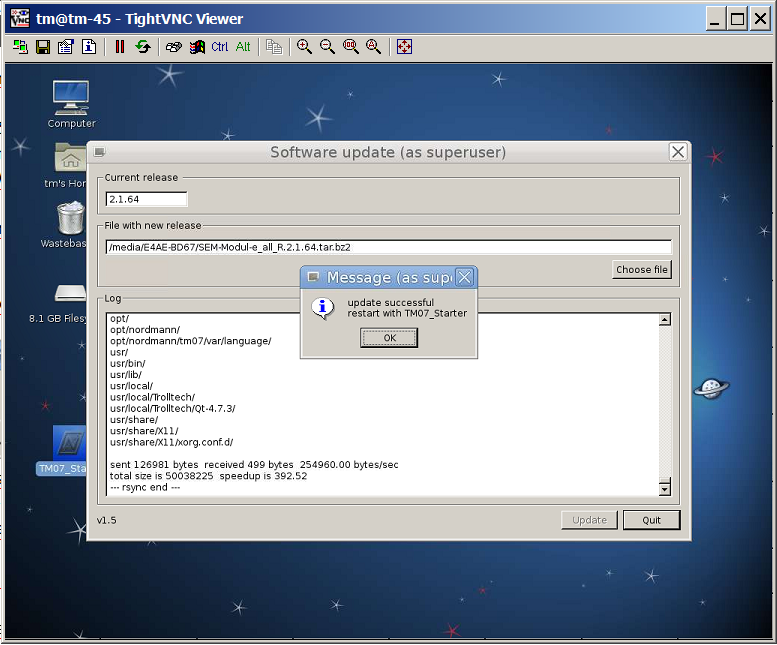Click log line 'opt/nordmann/tm07/var/language/'
Screen dimensions: 777x645
(190, 341)
